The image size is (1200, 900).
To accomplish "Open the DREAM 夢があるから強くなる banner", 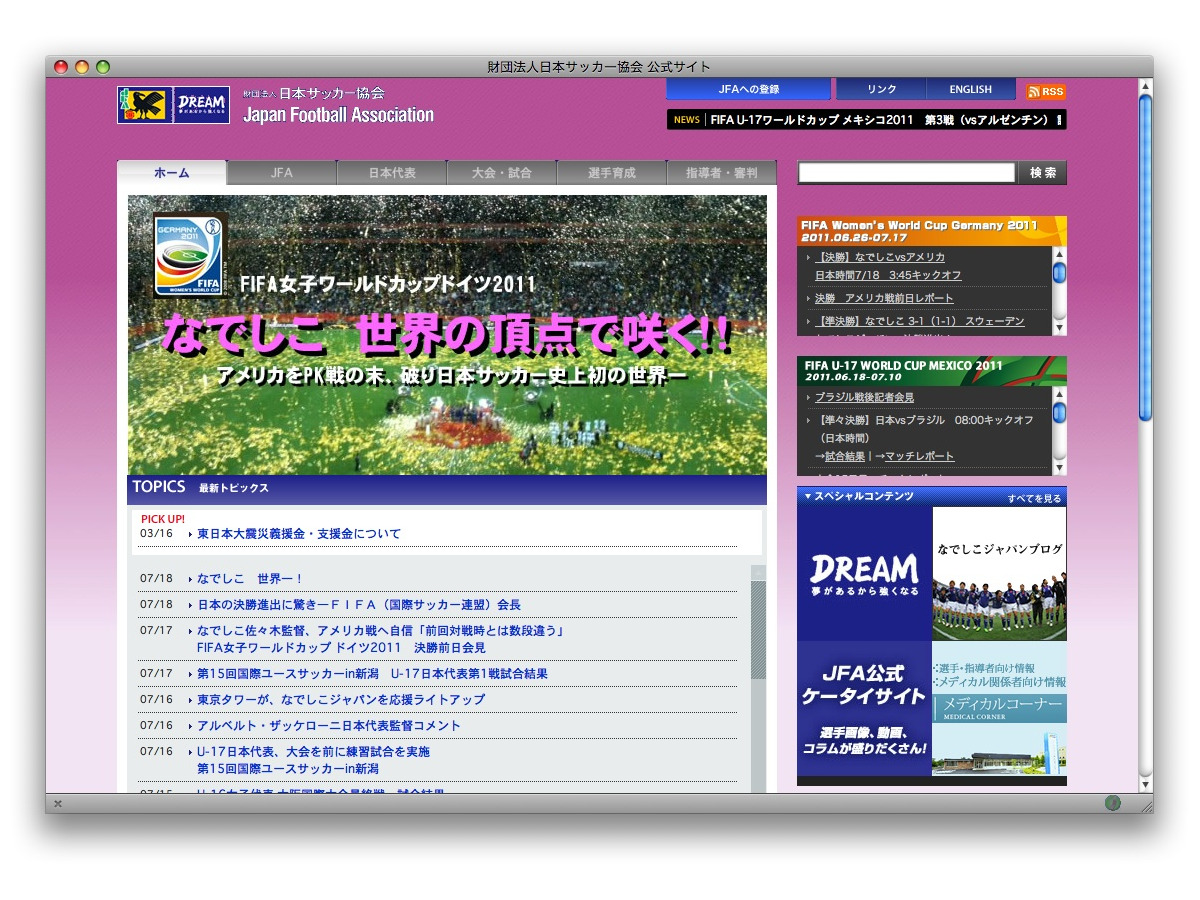I will [x=864, y=574].
